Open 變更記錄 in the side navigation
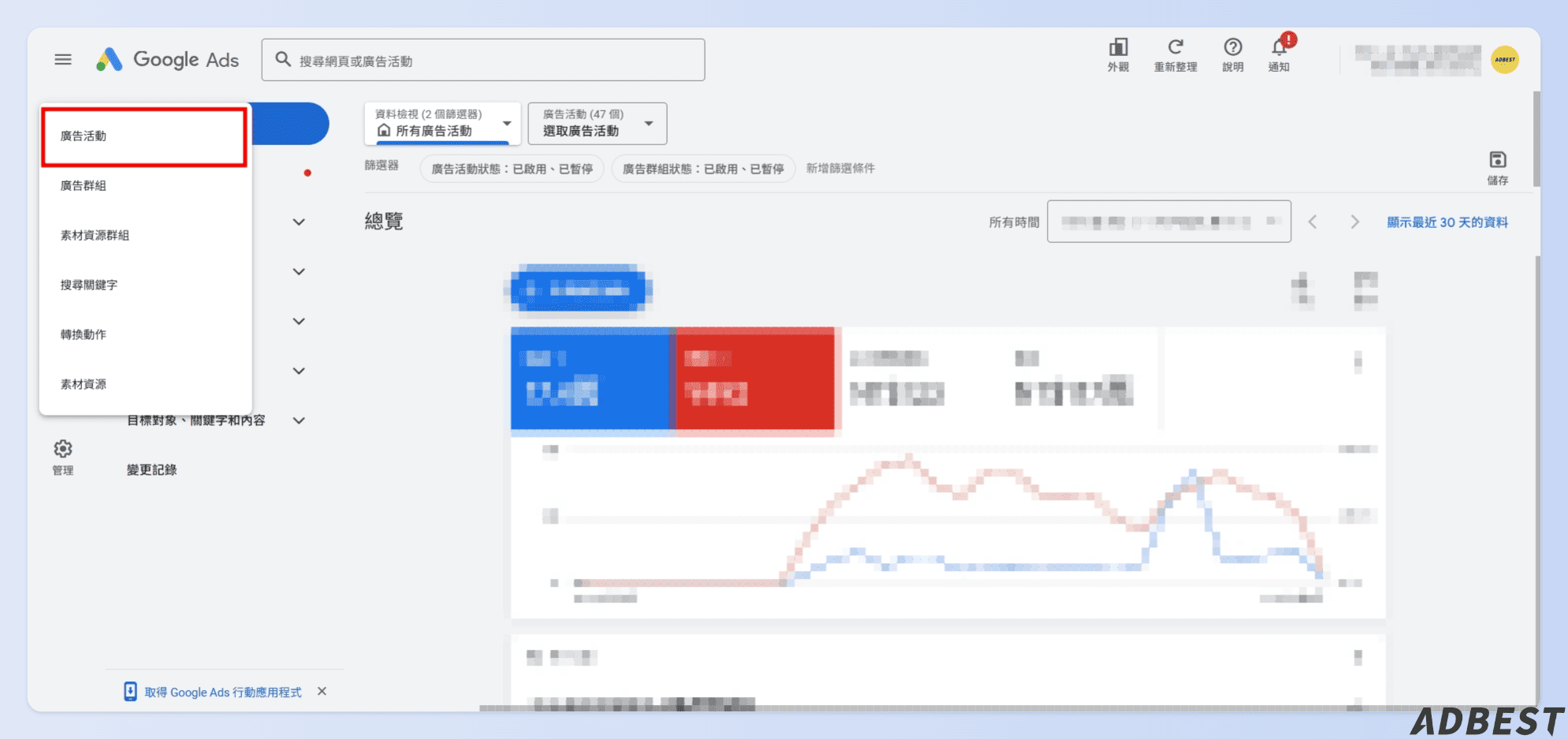 click(x=152, y=470)
